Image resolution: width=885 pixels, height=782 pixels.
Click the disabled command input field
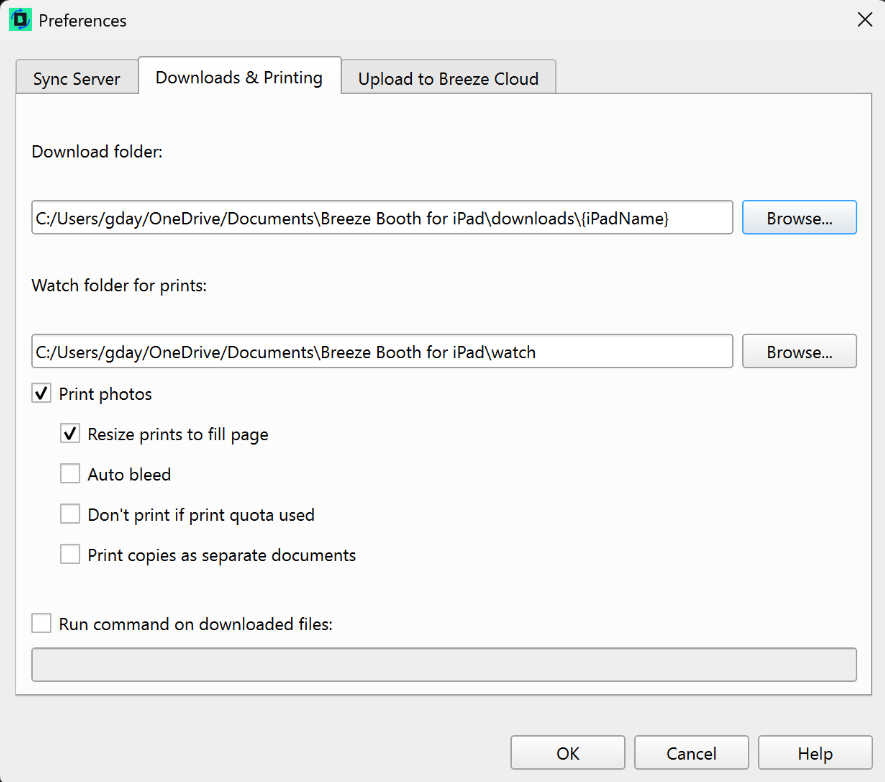pyautogui.click(x=444, y=665)
